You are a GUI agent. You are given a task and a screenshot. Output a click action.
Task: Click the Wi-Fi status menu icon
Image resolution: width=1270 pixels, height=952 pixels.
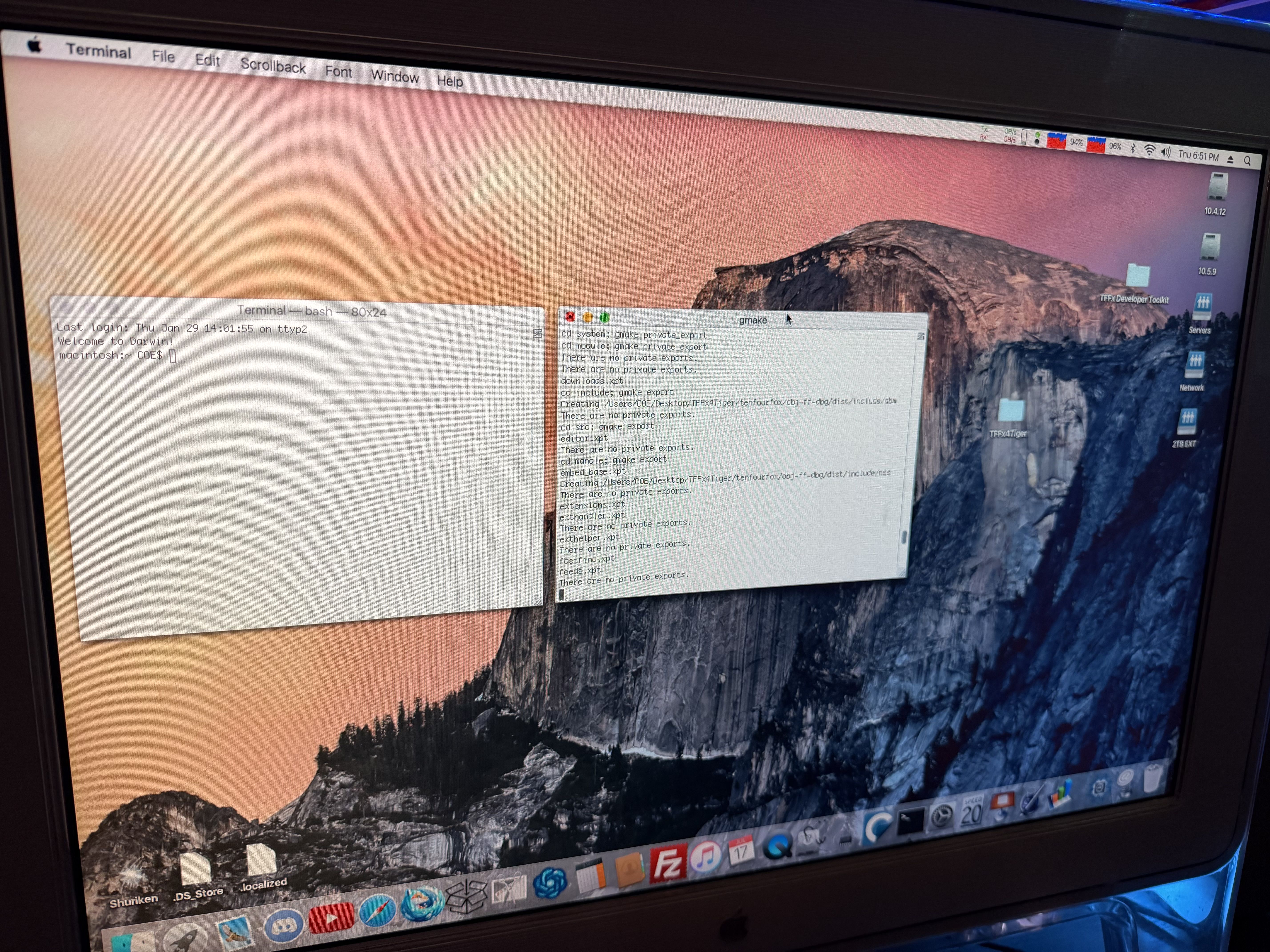(1149, 150)
